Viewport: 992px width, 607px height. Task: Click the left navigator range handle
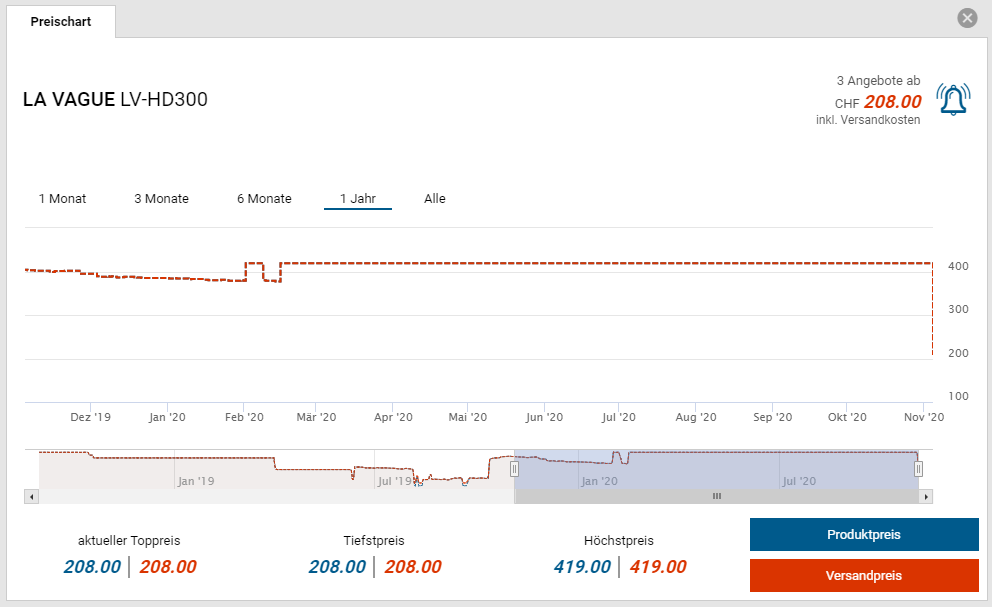click(x=515, y=468)
